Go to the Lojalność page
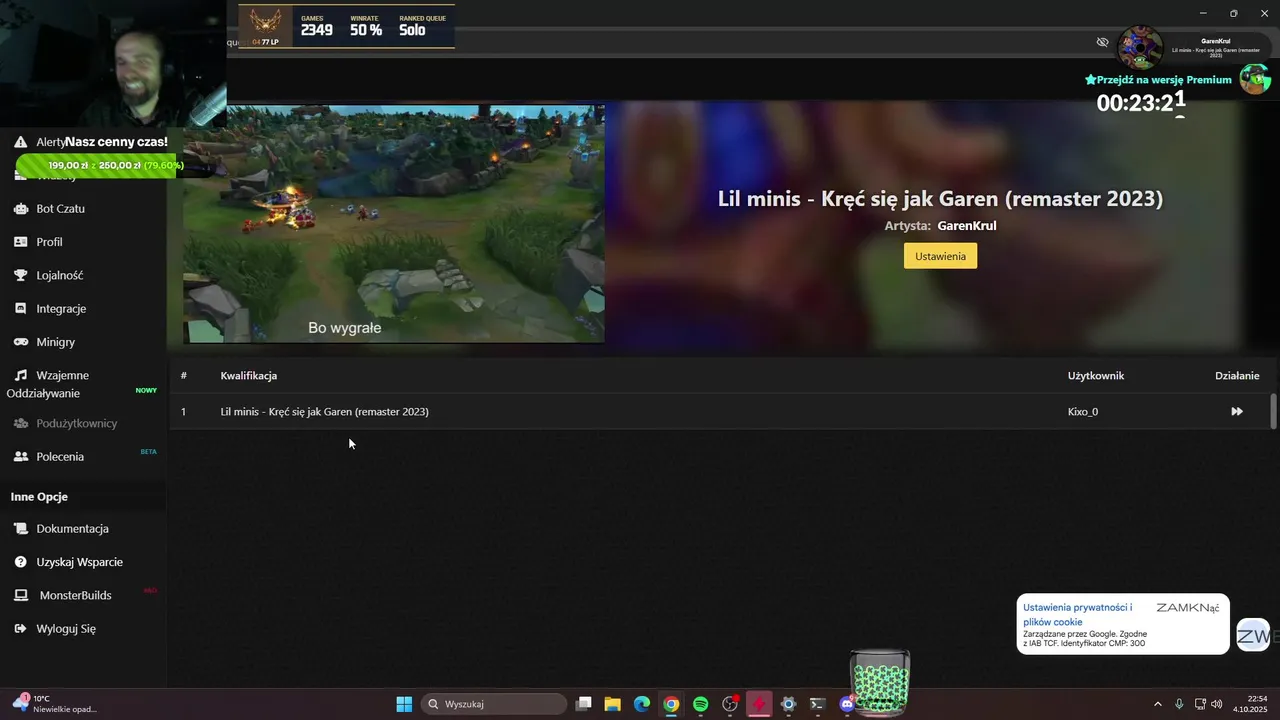 59,275
